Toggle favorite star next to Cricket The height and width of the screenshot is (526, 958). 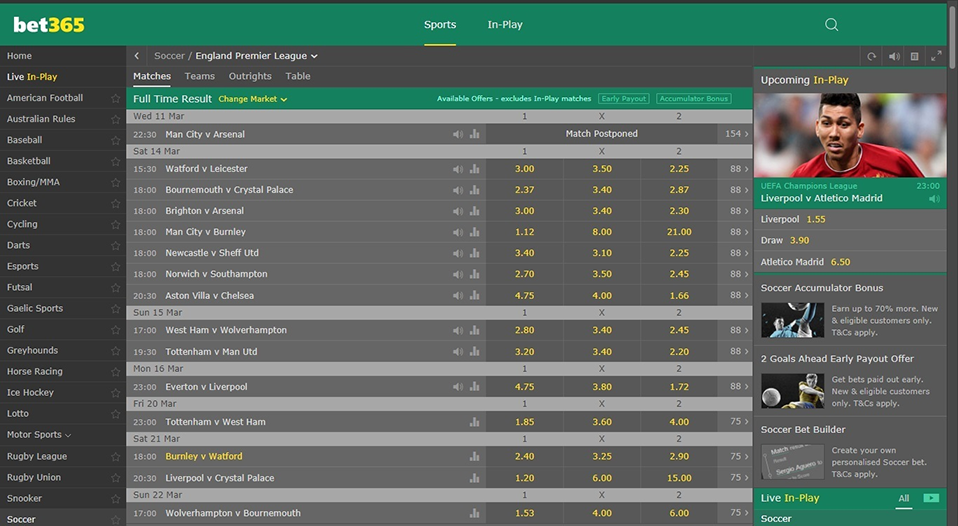(x=115, y=204)
